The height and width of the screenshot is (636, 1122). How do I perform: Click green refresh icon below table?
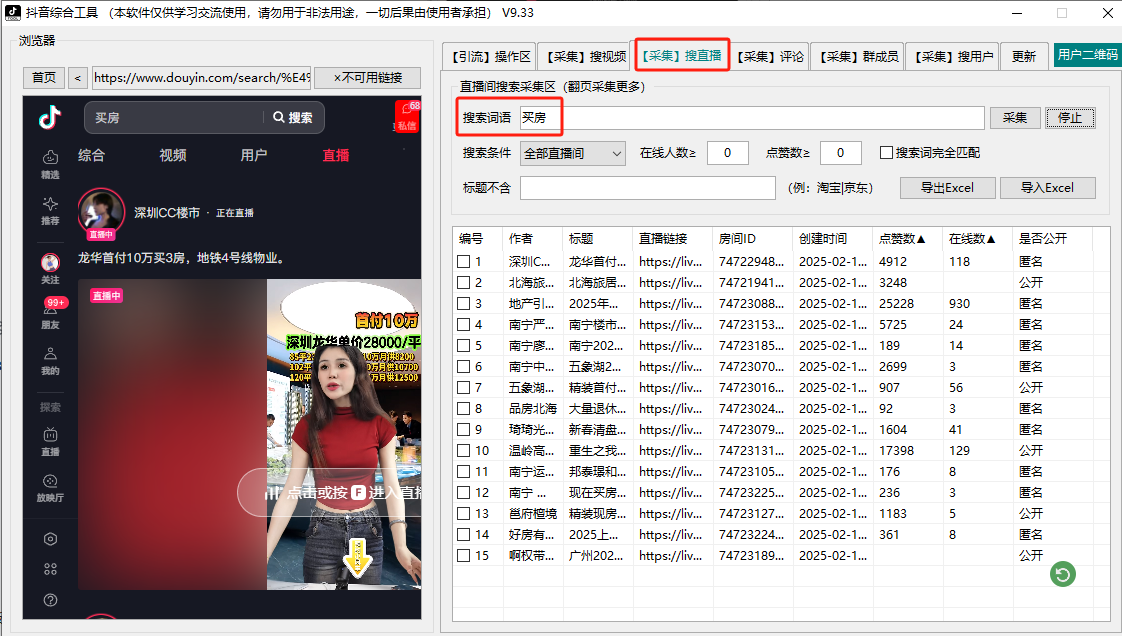pos(1063,574)
